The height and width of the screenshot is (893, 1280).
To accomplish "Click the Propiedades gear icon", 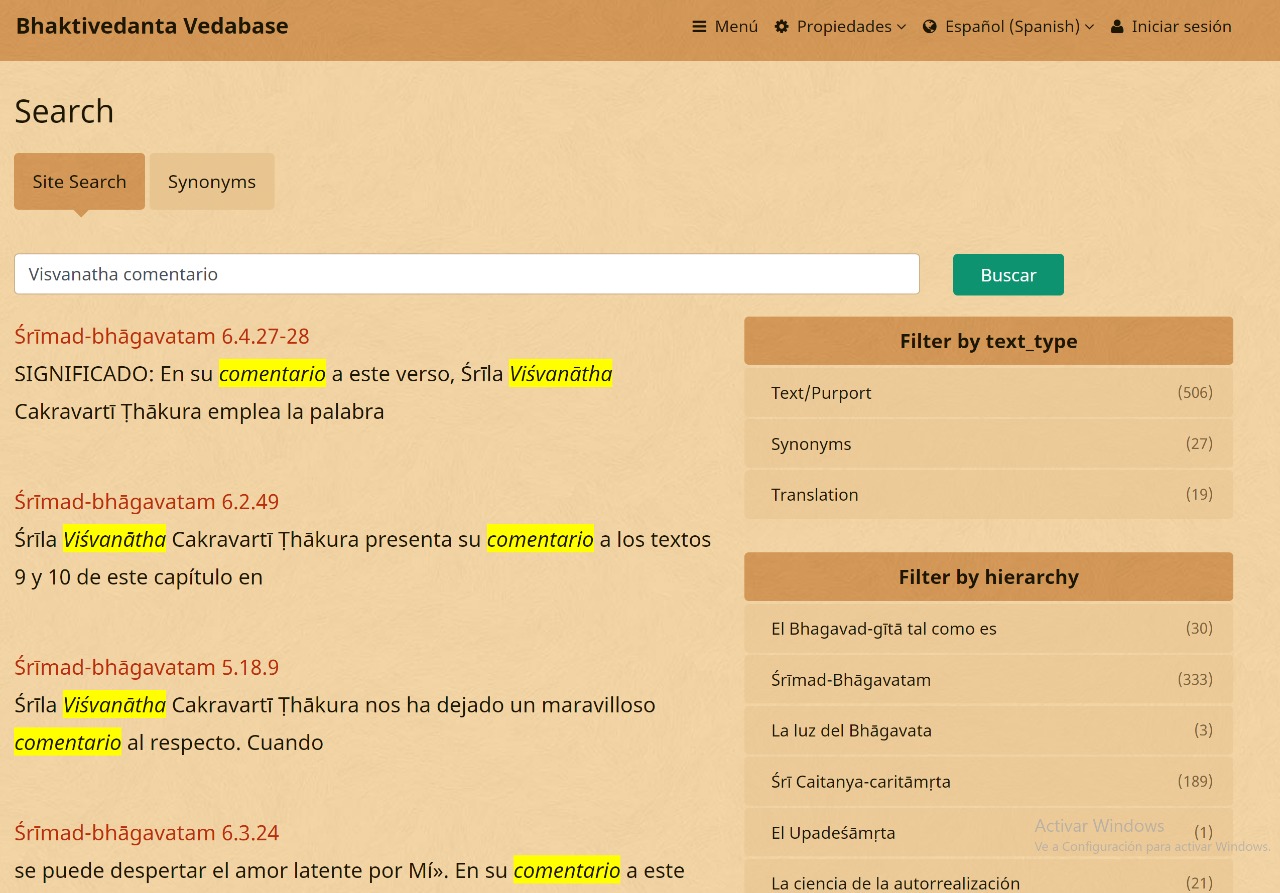I will [x=781, y=27].
